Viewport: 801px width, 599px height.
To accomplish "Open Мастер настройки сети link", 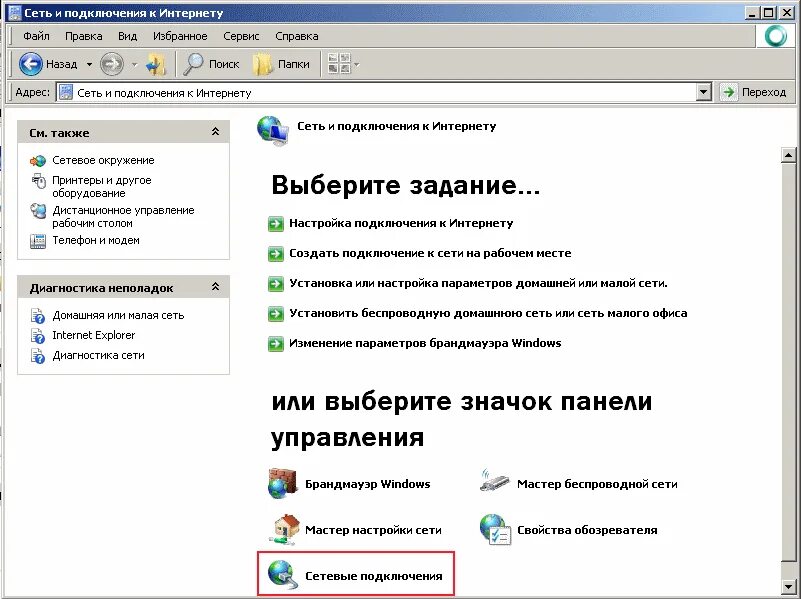I will 373,530.
